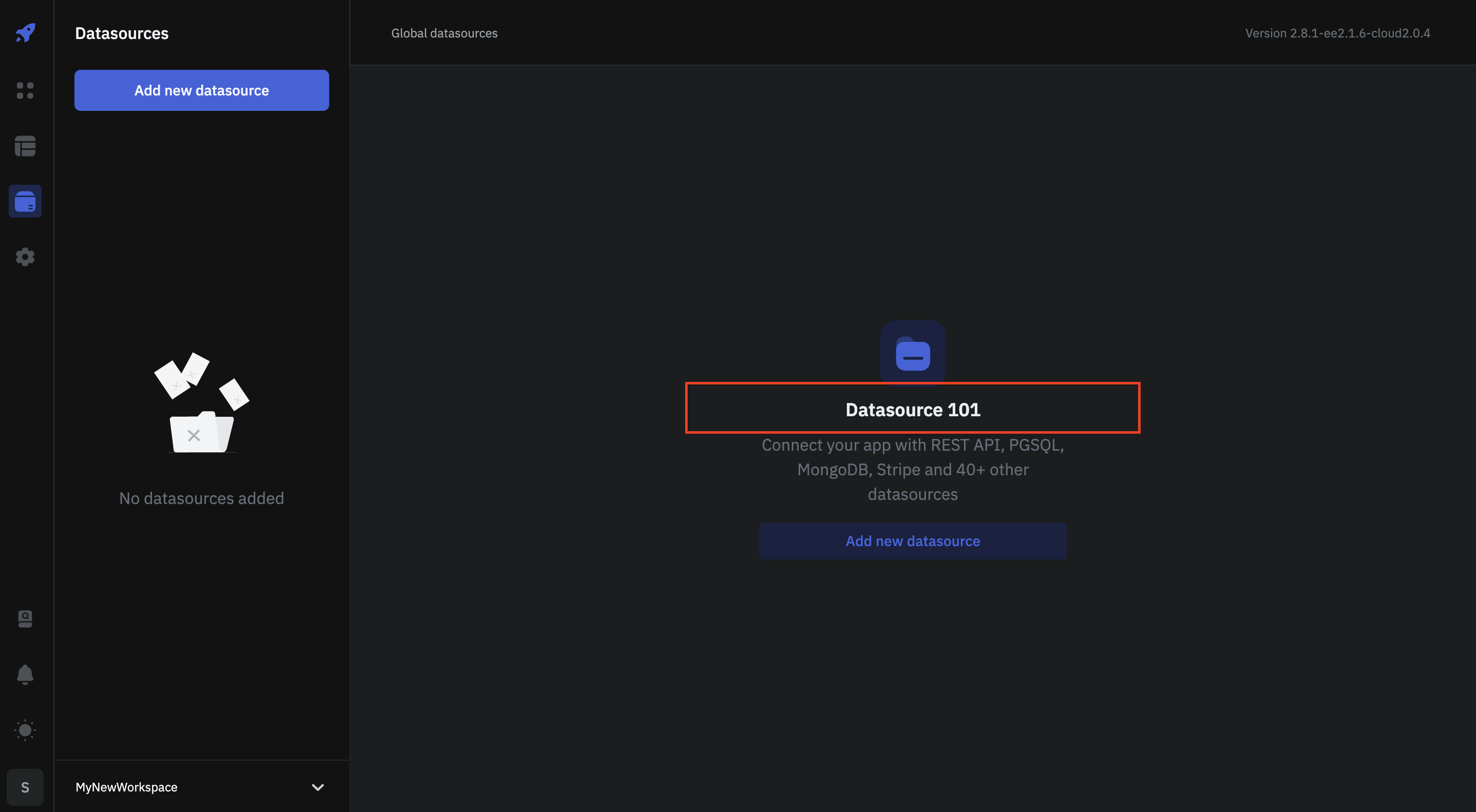Image resolution: width=1476 pixels, height=812 pixels.
Task: Open the Audit logs icon in the sidebar
Action: 25,618
